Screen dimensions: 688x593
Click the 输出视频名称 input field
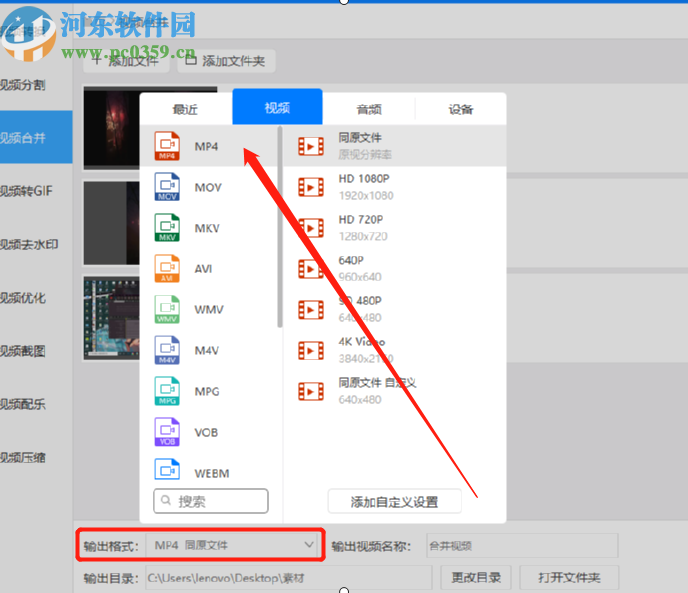pyautogui.click(x=522, y=546)
